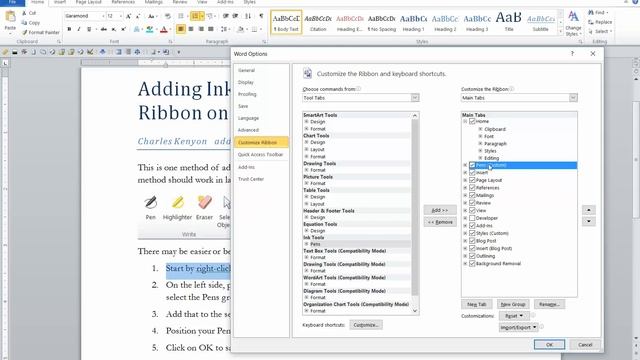Click the Move Up arrow button
Viewport: 640px width, 360px height.
(589, 210)
